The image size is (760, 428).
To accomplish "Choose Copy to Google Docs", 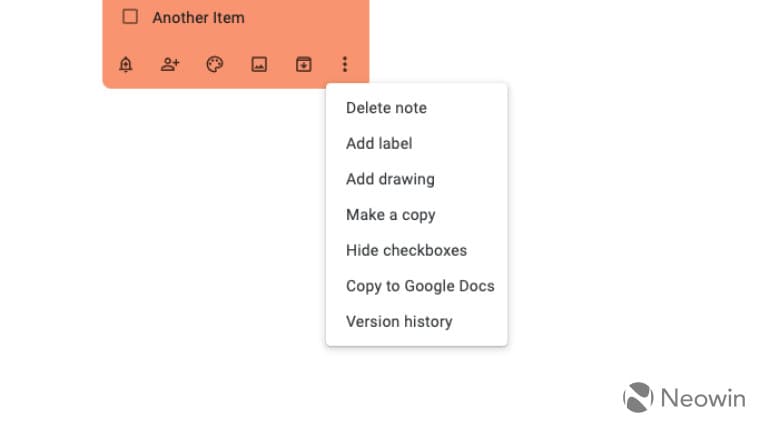I will coord(417,286).
